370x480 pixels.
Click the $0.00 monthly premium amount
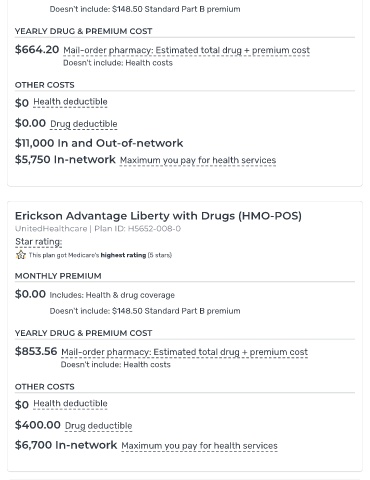(30, 294)
